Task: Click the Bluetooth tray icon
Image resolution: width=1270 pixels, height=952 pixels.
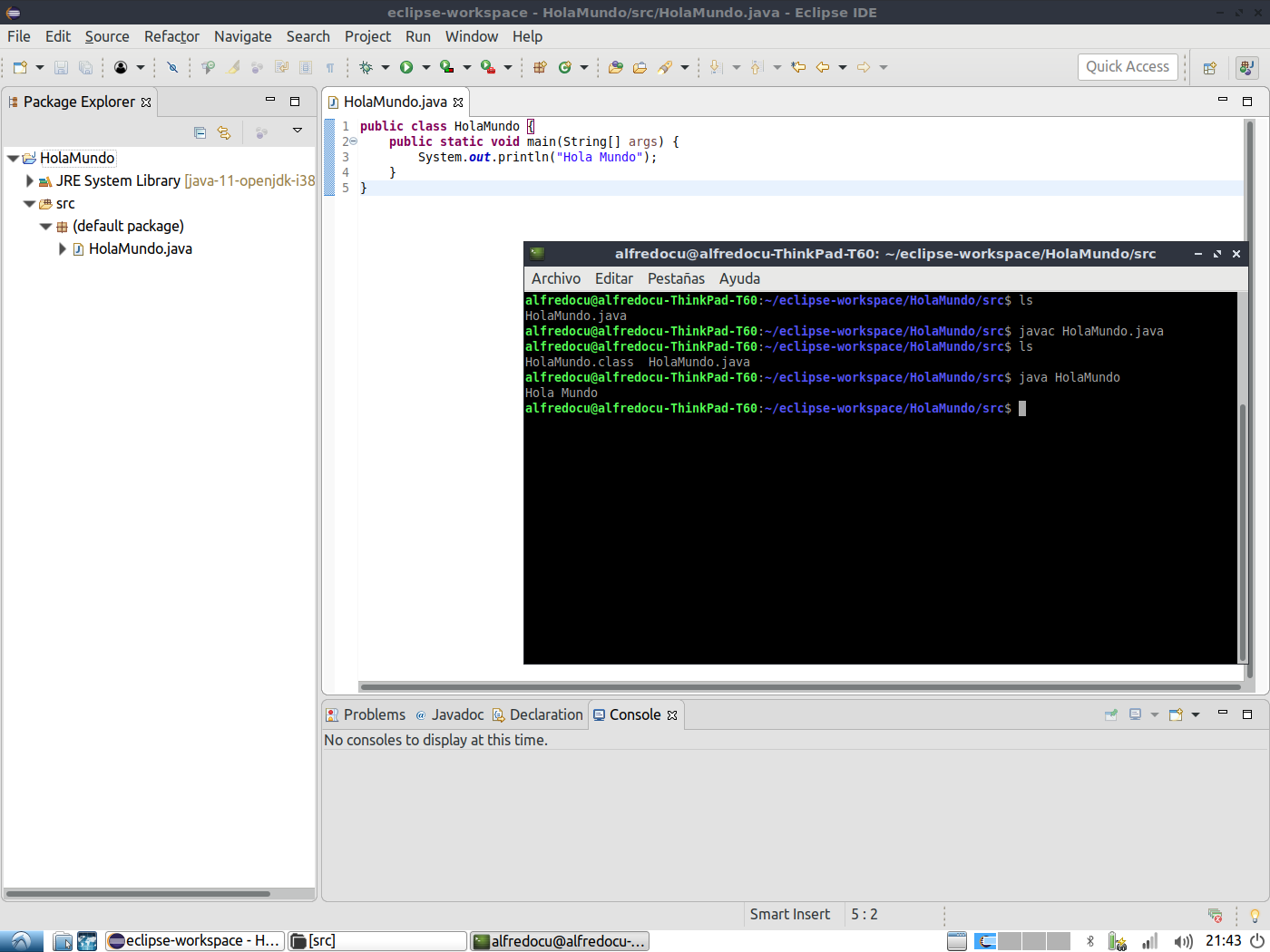Action: click(1090, 941)
